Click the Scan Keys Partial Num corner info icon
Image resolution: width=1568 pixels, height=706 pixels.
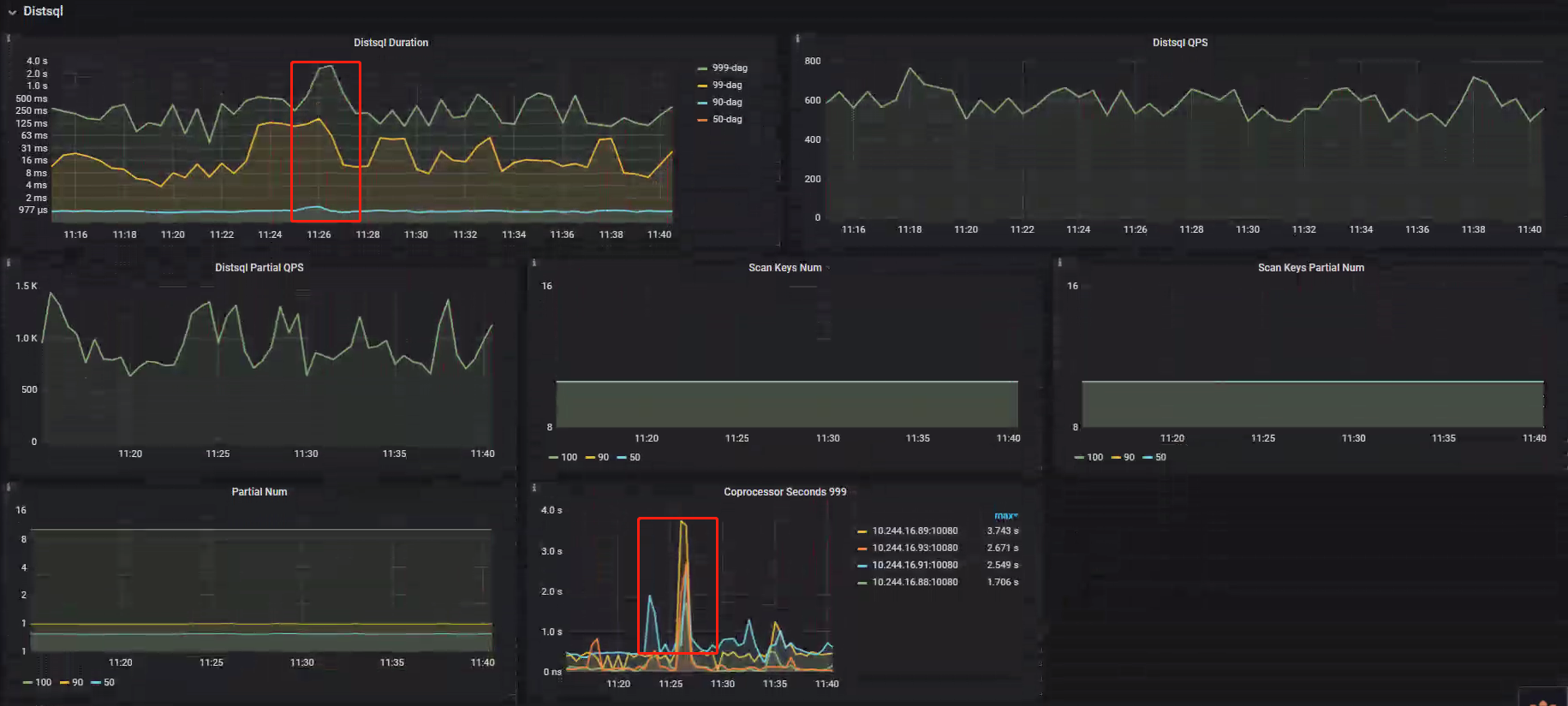[x=1060, y=263]
